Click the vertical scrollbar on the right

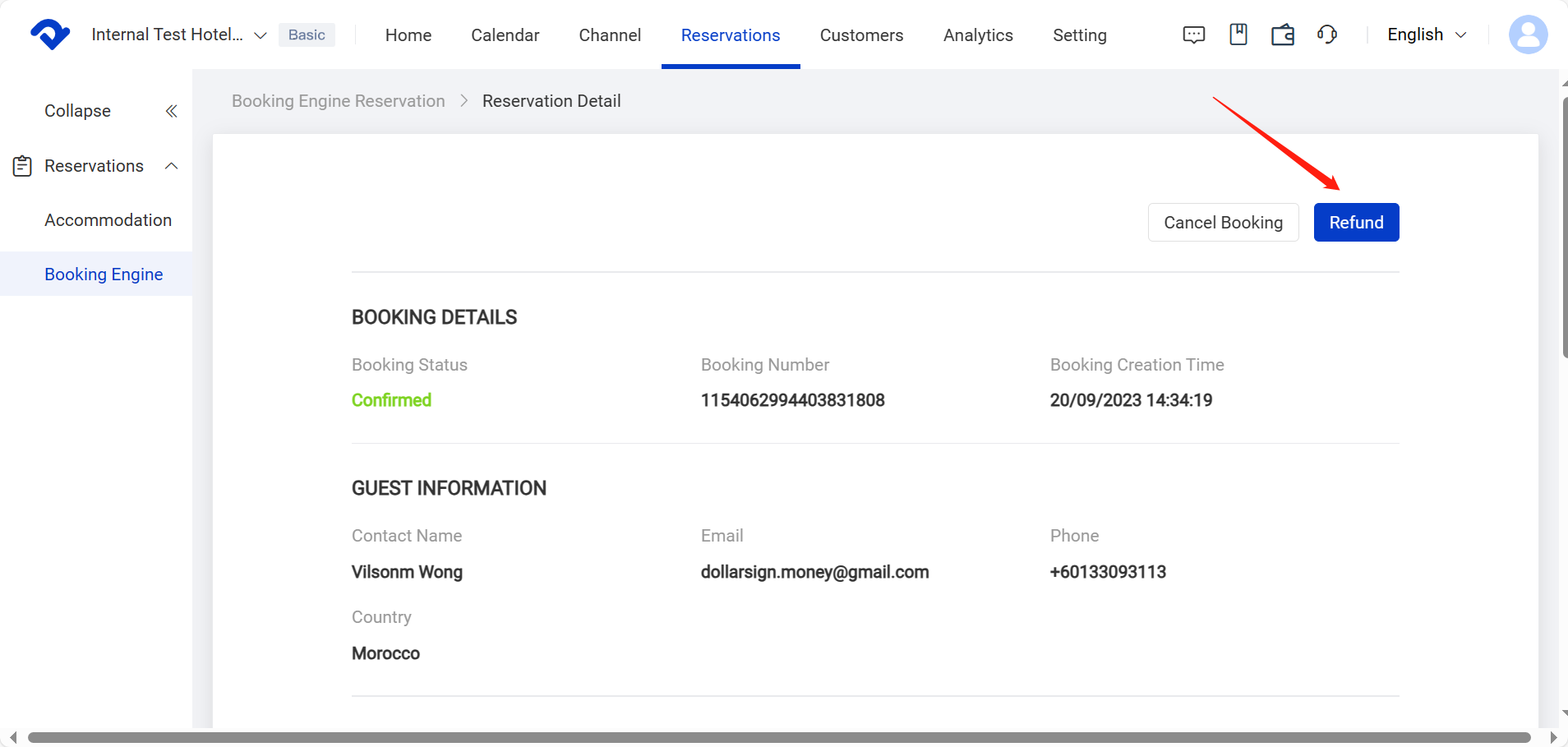click(1564, 228)
